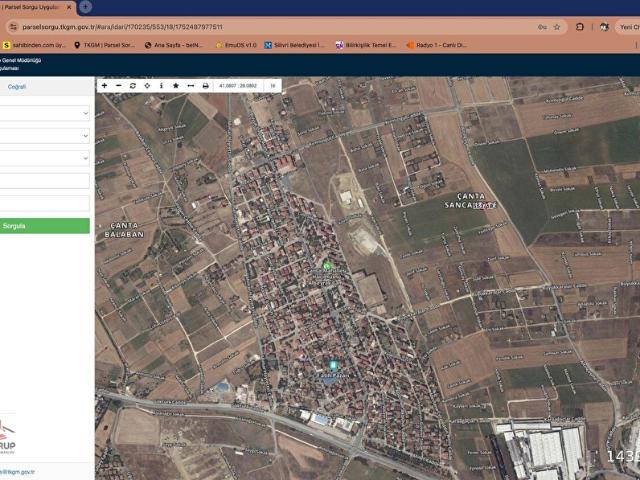Switch to the Coğrafi tab
640x480 pixels.
pyautogui.click(x=17, y=87)
